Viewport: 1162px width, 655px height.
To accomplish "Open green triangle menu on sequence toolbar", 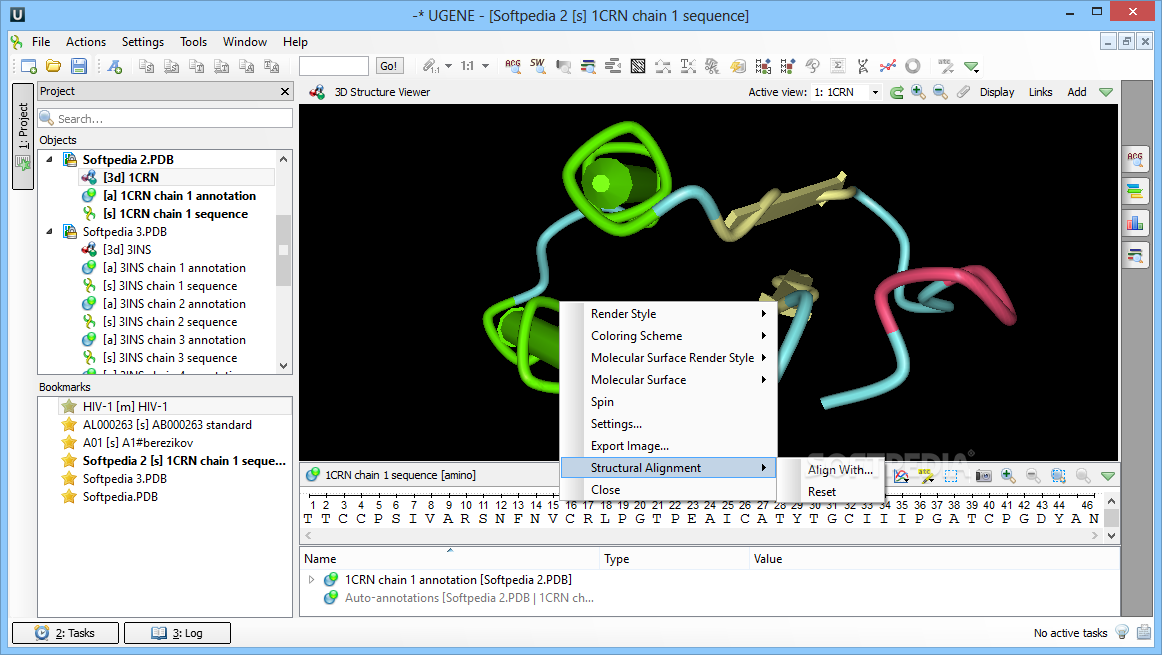I will pos(1107,476).
